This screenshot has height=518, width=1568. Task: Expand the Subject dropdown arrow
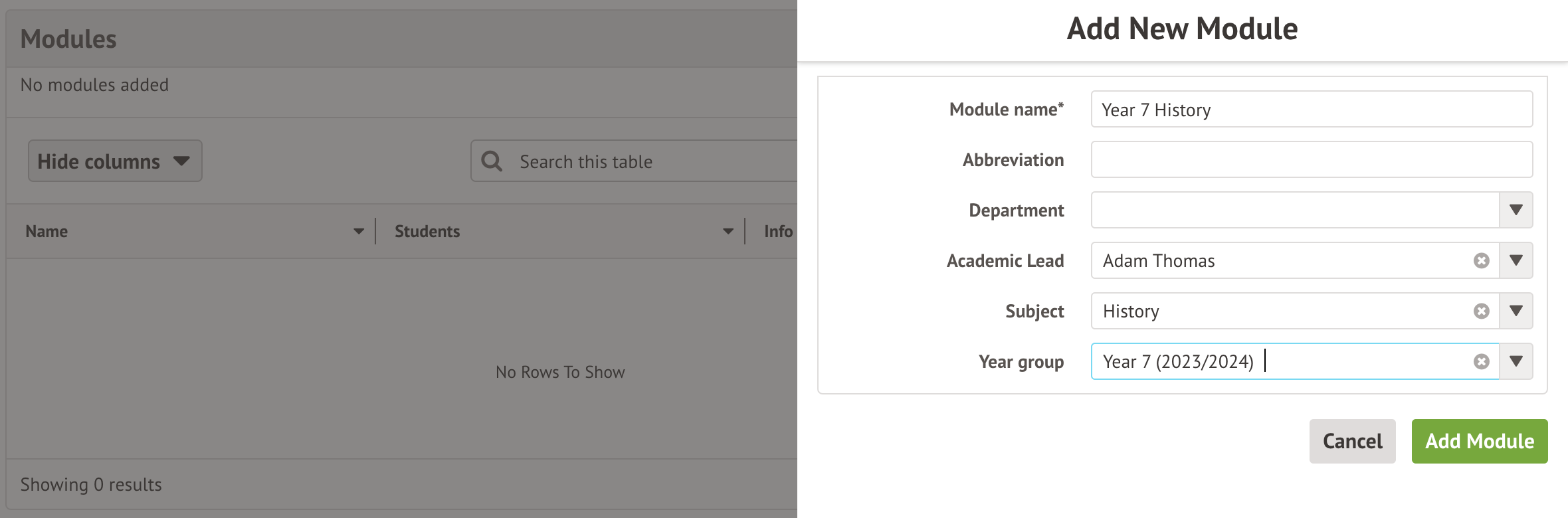coord(1516,311)
